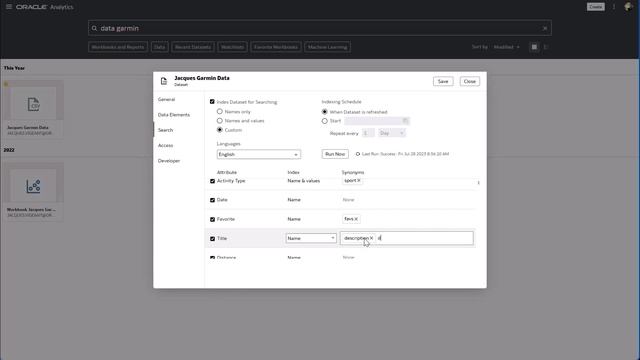Viewport: 640px width, 360px height.
Task: Click the Last Run Success status text
Action: pos(405,154)
